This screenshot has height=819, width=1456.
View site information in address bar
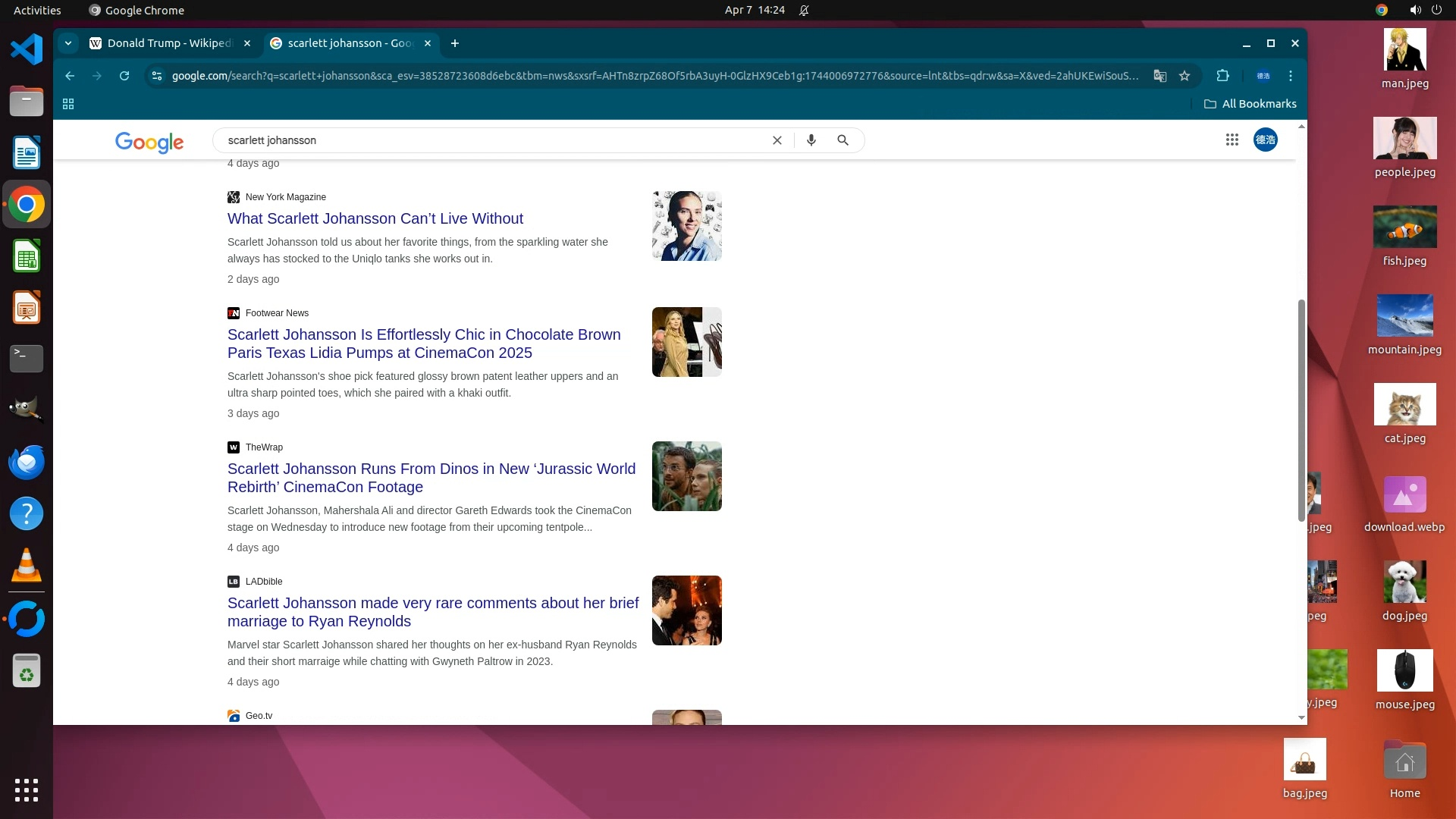click(157, 76)
